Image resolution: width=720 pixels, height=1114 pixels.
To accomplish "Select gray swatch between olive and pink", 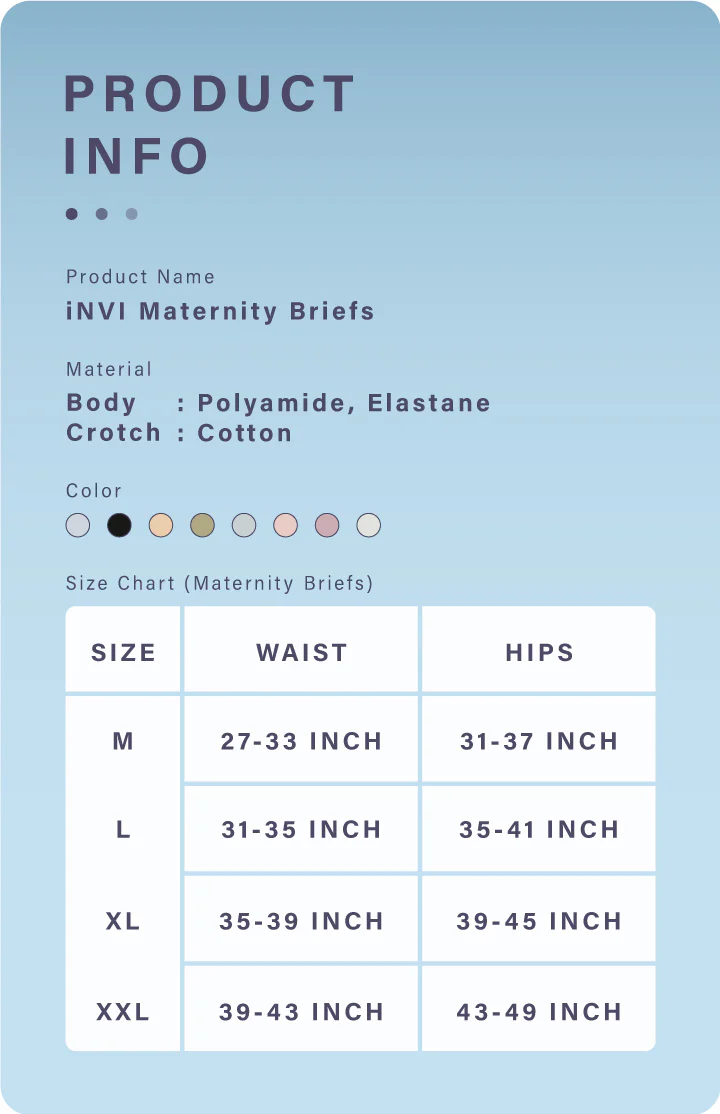I will point(244,525).
